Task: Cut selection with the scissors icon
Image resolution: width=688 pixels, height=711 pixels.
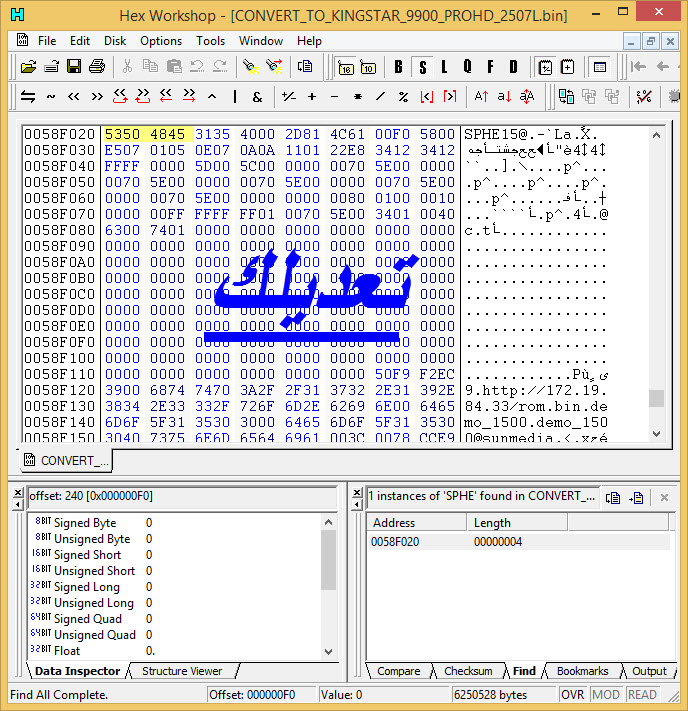Action: [x=127, y=67]
